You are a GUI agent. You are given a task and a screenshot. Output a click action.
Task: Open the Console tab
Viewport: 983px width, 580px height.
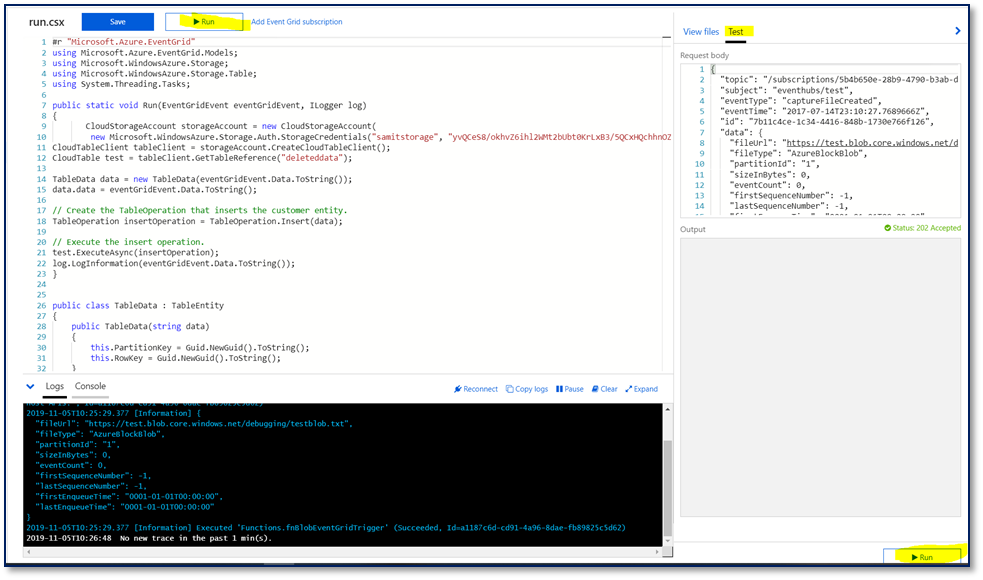pos(90,386)
